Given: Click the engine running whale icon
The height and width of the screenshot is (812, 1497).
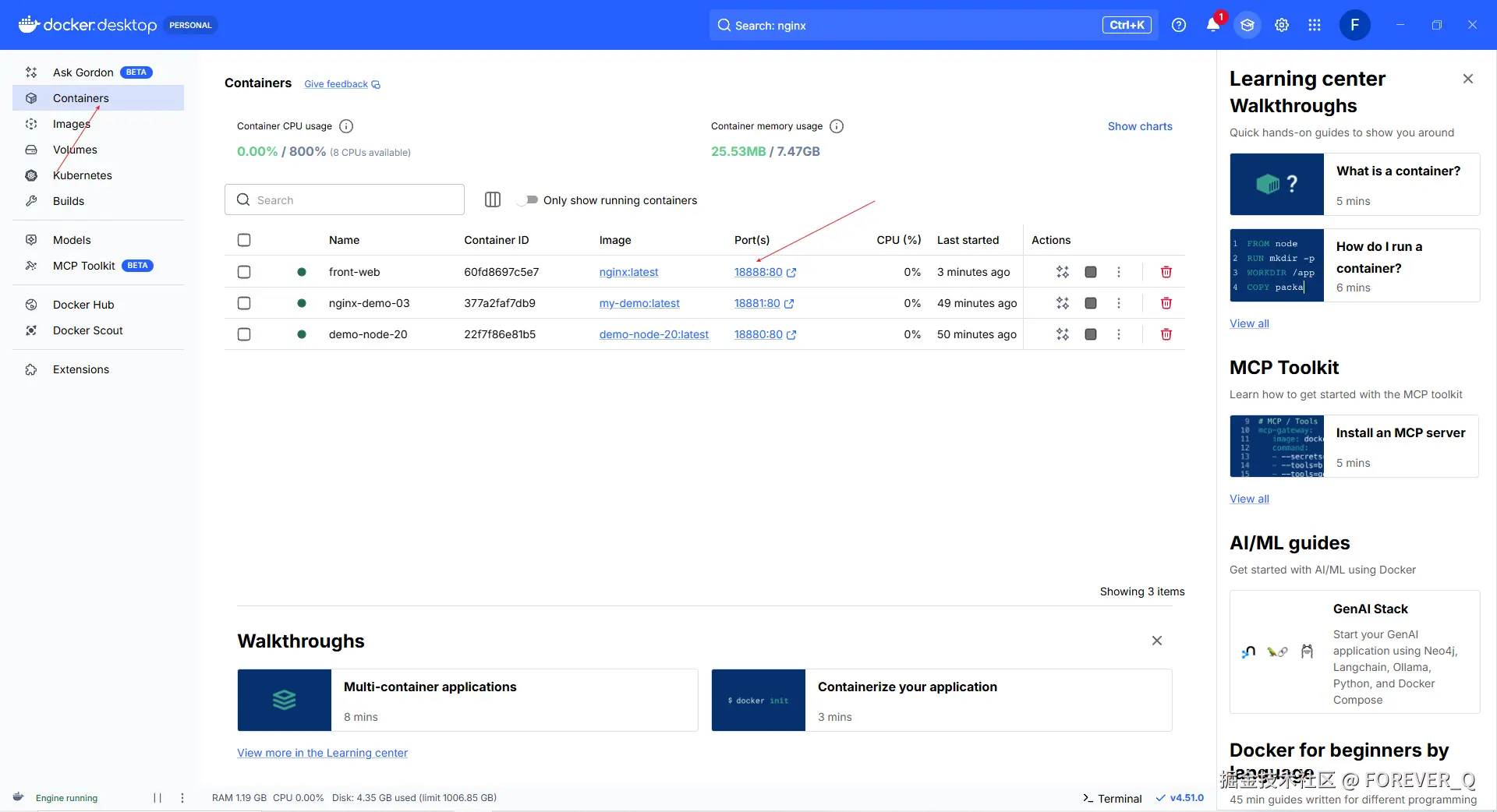Looking at the screenshot, I should tap(19, 797).
